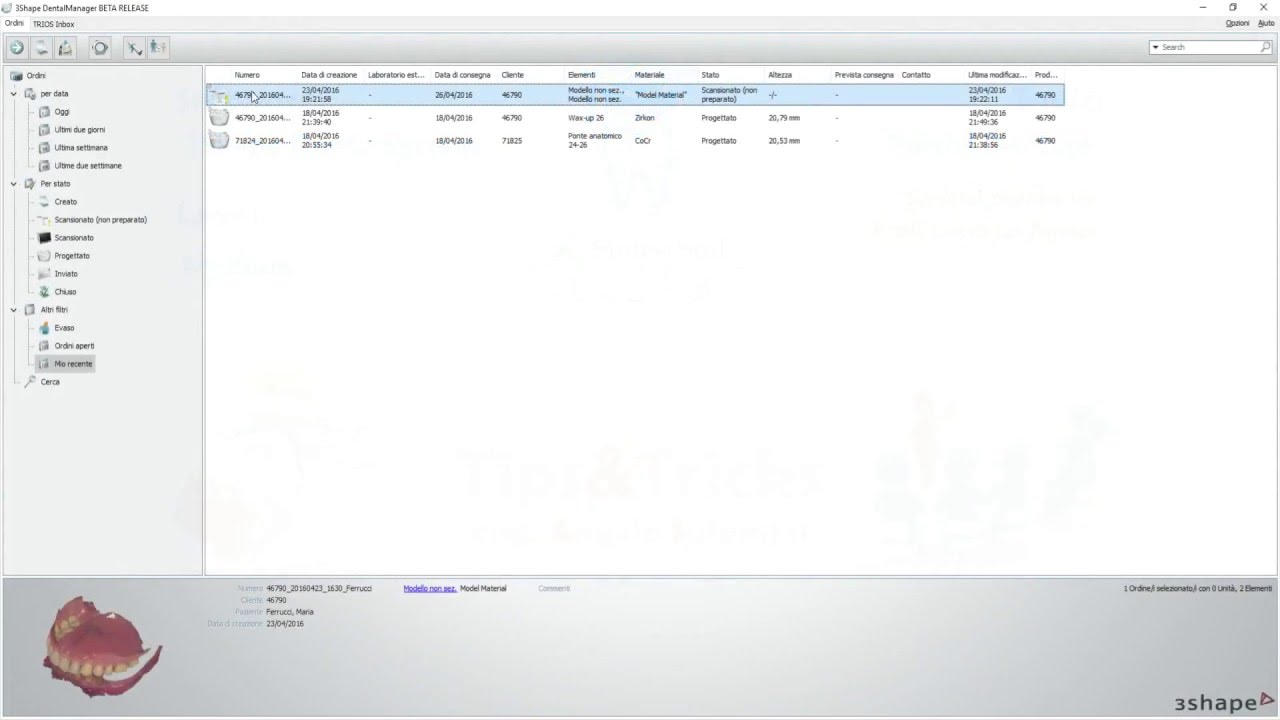Sort by the Stato column header
The width and height of the screenshot is (1280, 720).
(x=710, y=75)
